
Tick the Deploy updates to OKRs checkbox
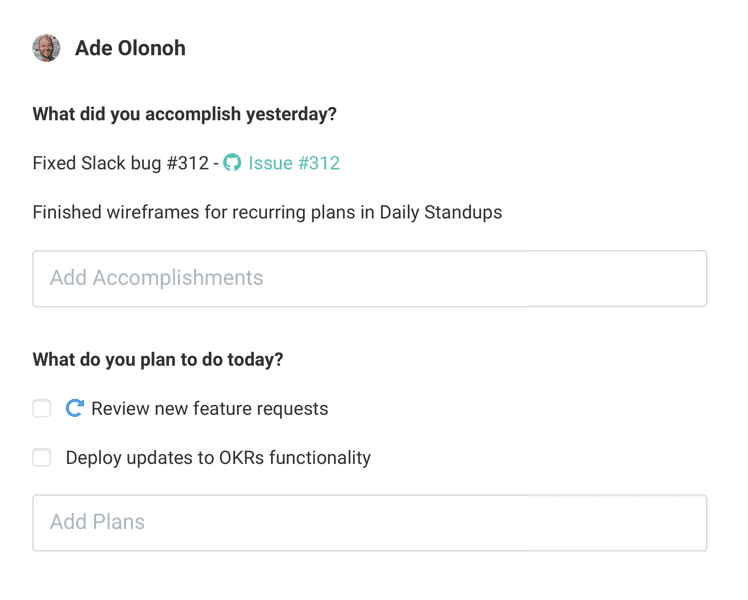pos(42,458)
